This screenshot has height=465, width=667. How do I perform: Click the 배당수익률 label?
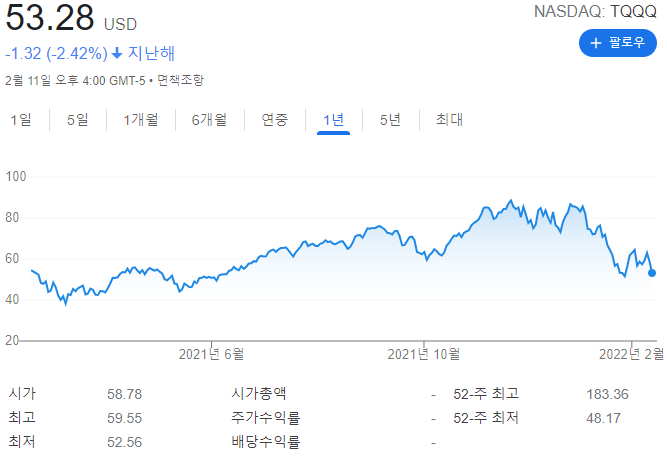(x=265, y=441)
